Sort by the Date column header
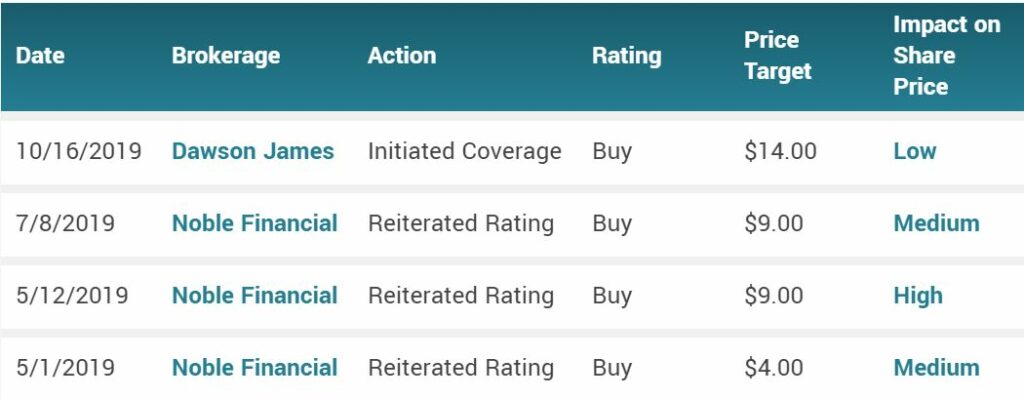 (x=40, y=56)
